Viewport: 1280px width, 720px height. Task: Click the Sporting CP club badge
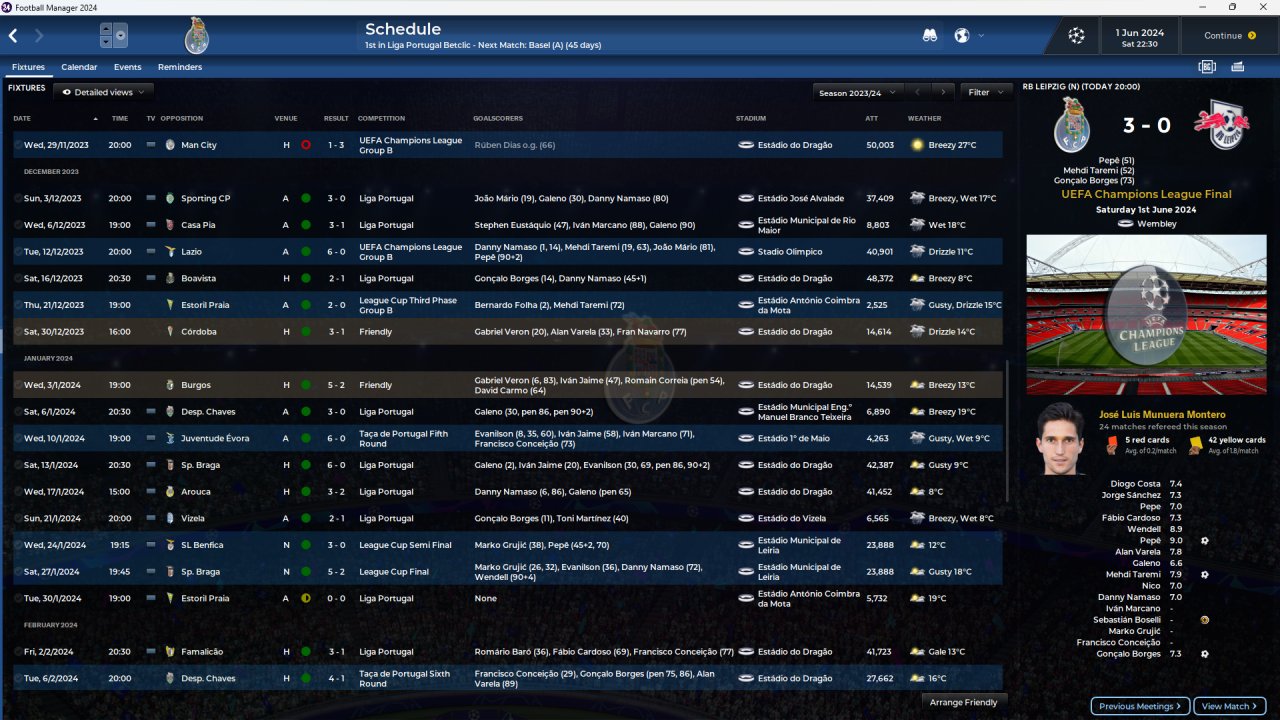pyautogui.click(x=170, y=198)
